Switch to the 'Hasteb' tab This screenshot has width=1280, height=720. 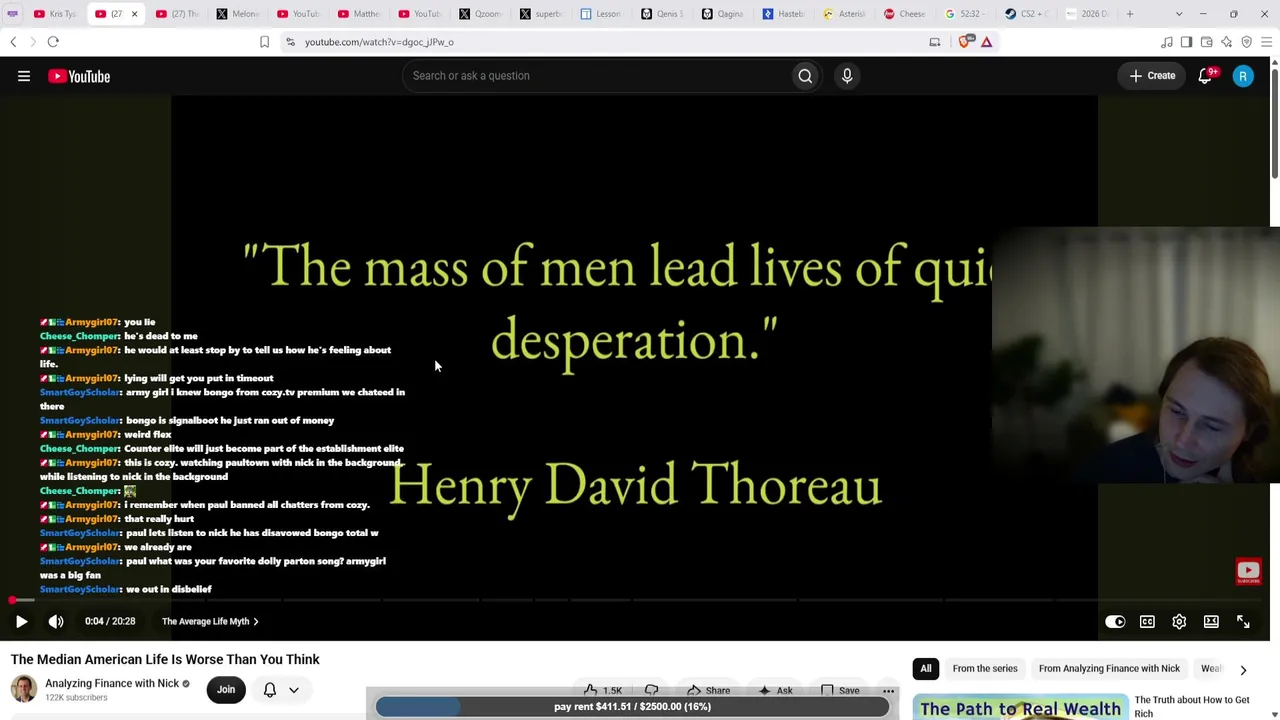tap(783, 14)
